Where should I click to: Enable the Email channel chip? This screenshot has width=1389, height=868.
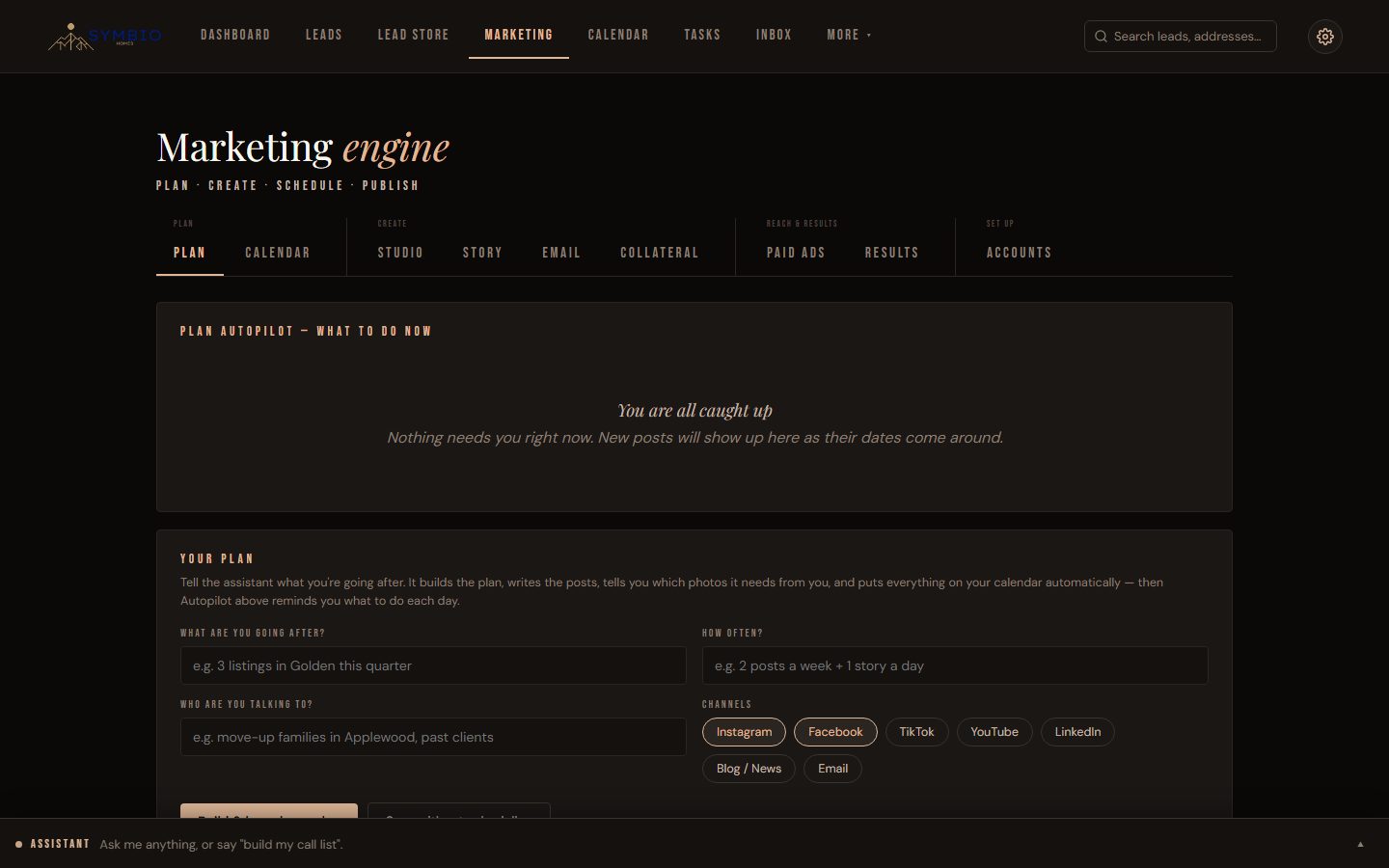coord(832,769)
